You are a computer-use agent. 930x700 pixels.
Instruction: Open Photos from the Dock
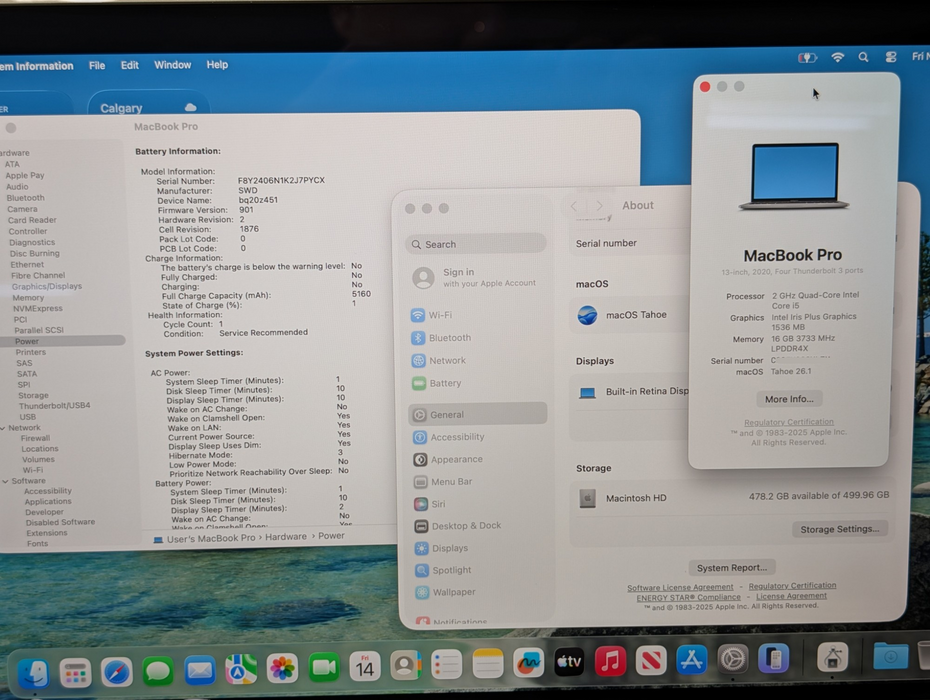[x=282, y=668]
